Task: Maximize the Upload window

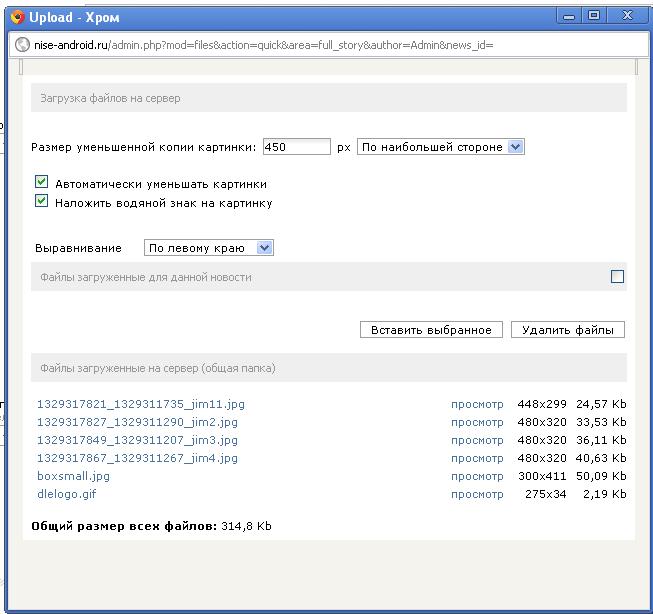Action: coord(594,16)
